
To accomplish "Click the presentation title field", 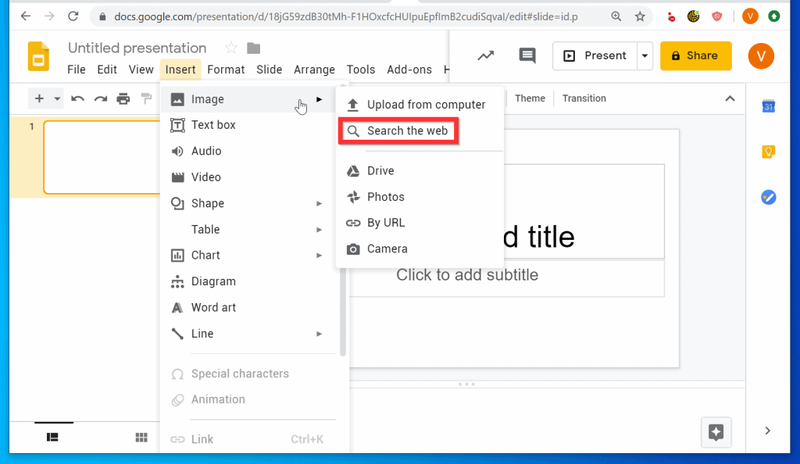I will pyautogui.click(x=137, y=48).
